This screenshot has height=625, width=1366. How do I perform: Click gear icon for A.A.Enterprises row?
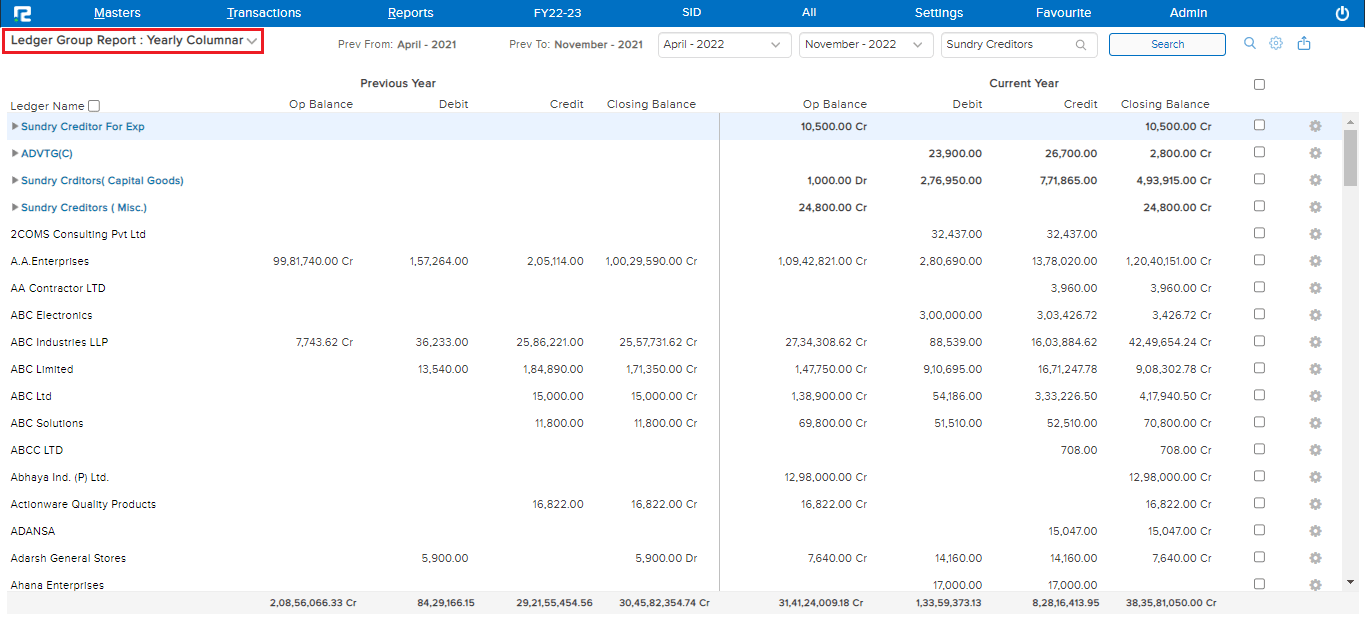(1315, 261)
